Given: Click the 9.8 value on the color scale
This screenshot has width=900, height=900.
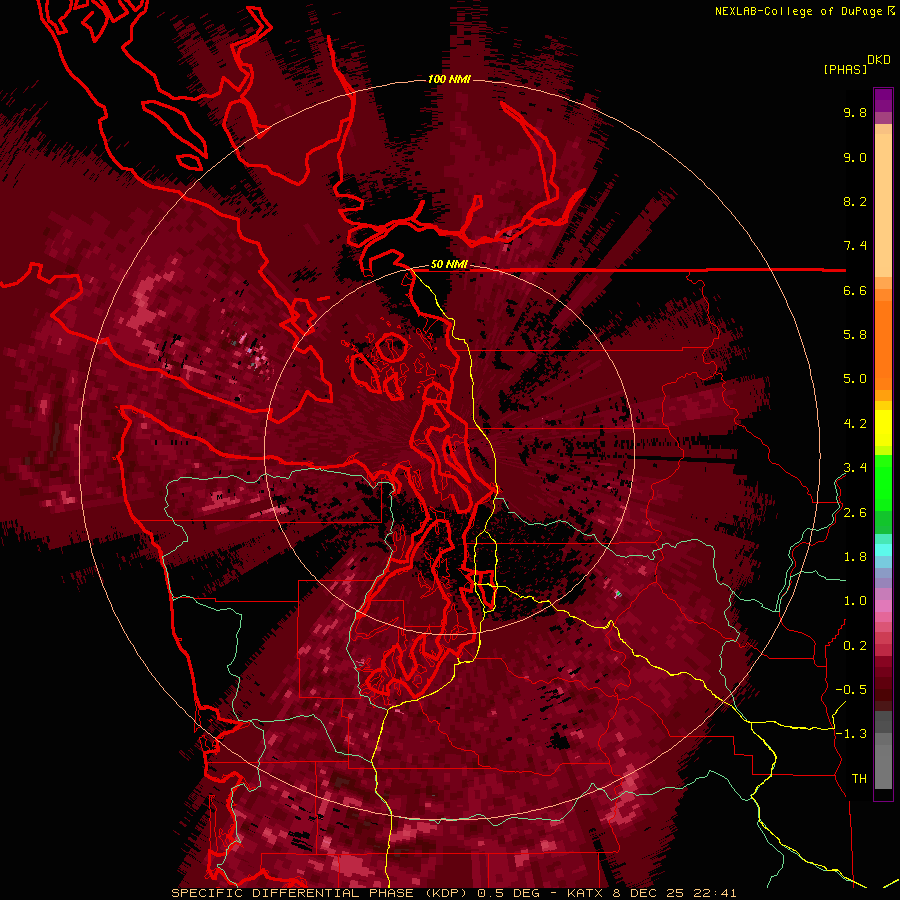Looking at the screenshot, I should 855,112.
